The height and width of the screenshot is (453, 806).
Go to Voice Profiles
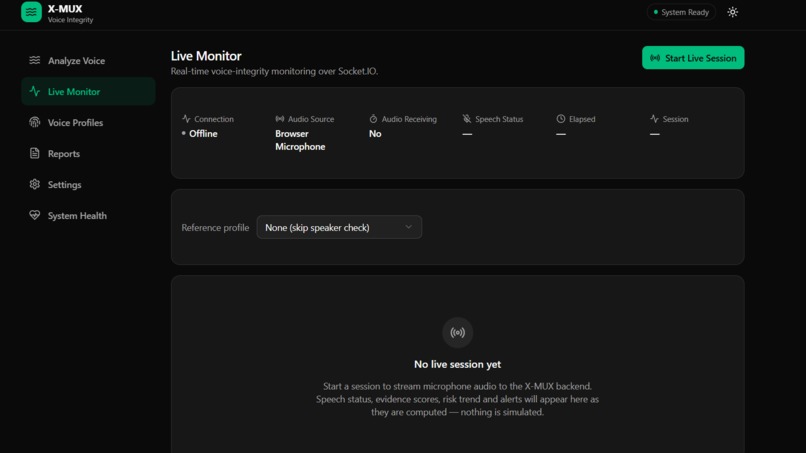click(x=88, y=122)
